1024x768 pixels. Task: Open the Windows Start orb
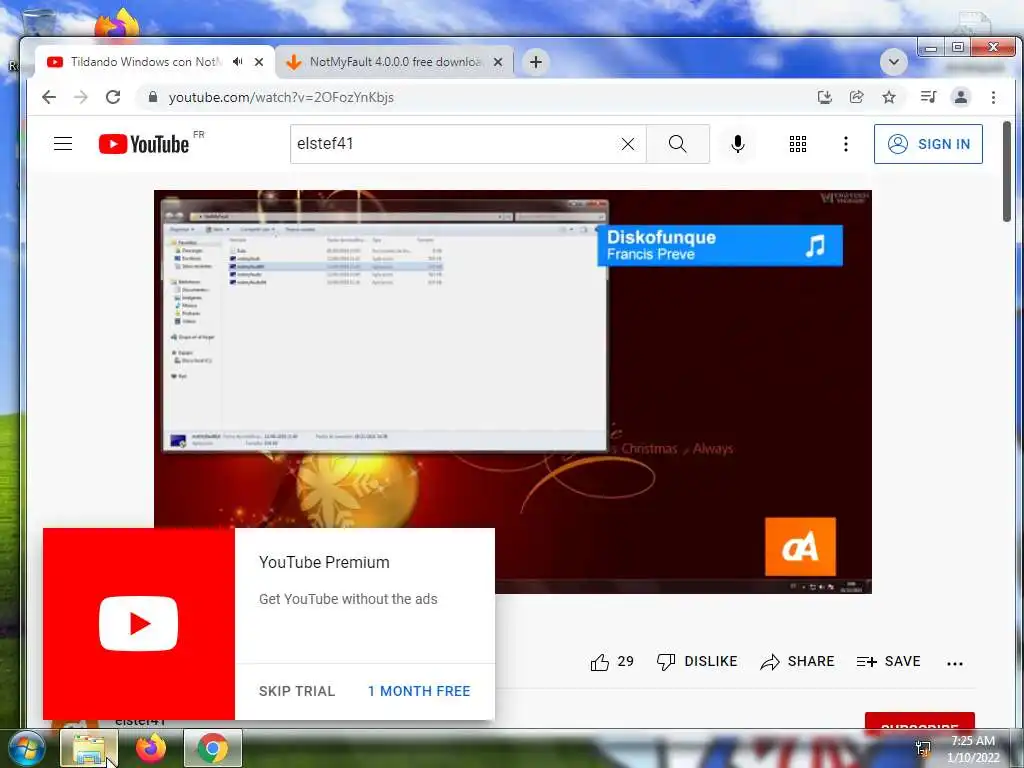point(27,748)
